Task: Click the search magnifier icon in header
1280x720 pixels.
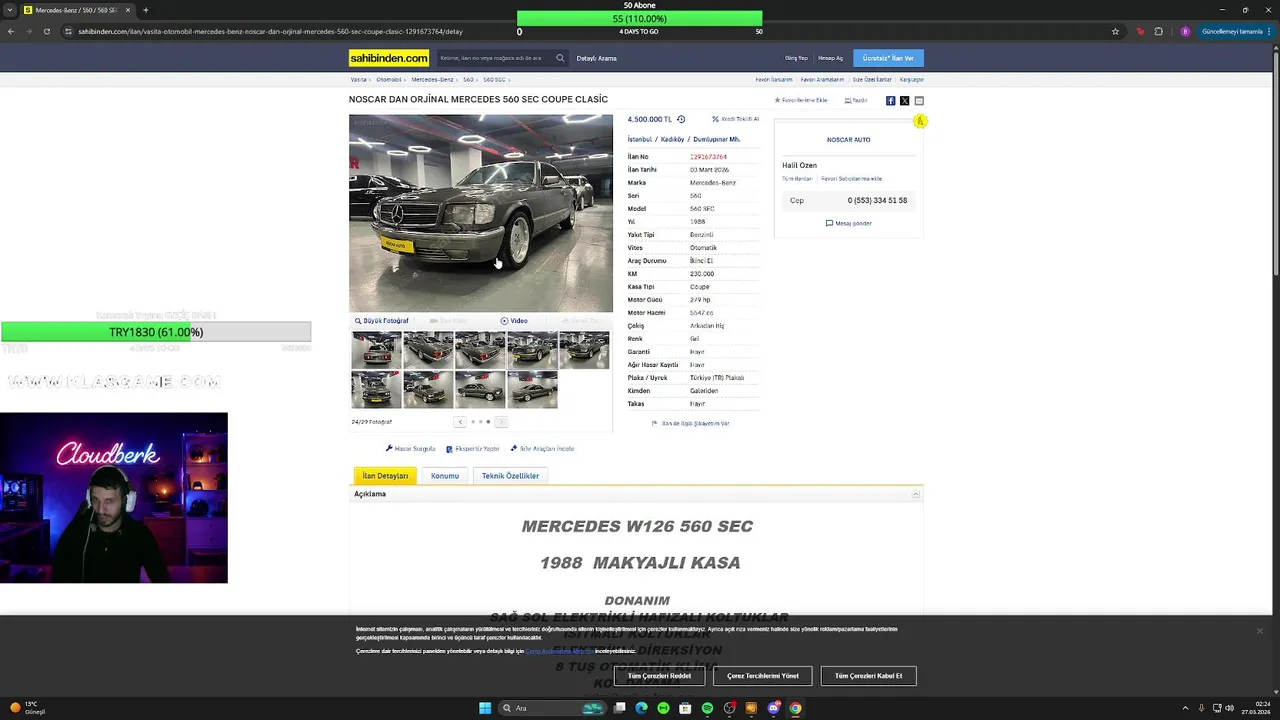Action: click(560, 58)
